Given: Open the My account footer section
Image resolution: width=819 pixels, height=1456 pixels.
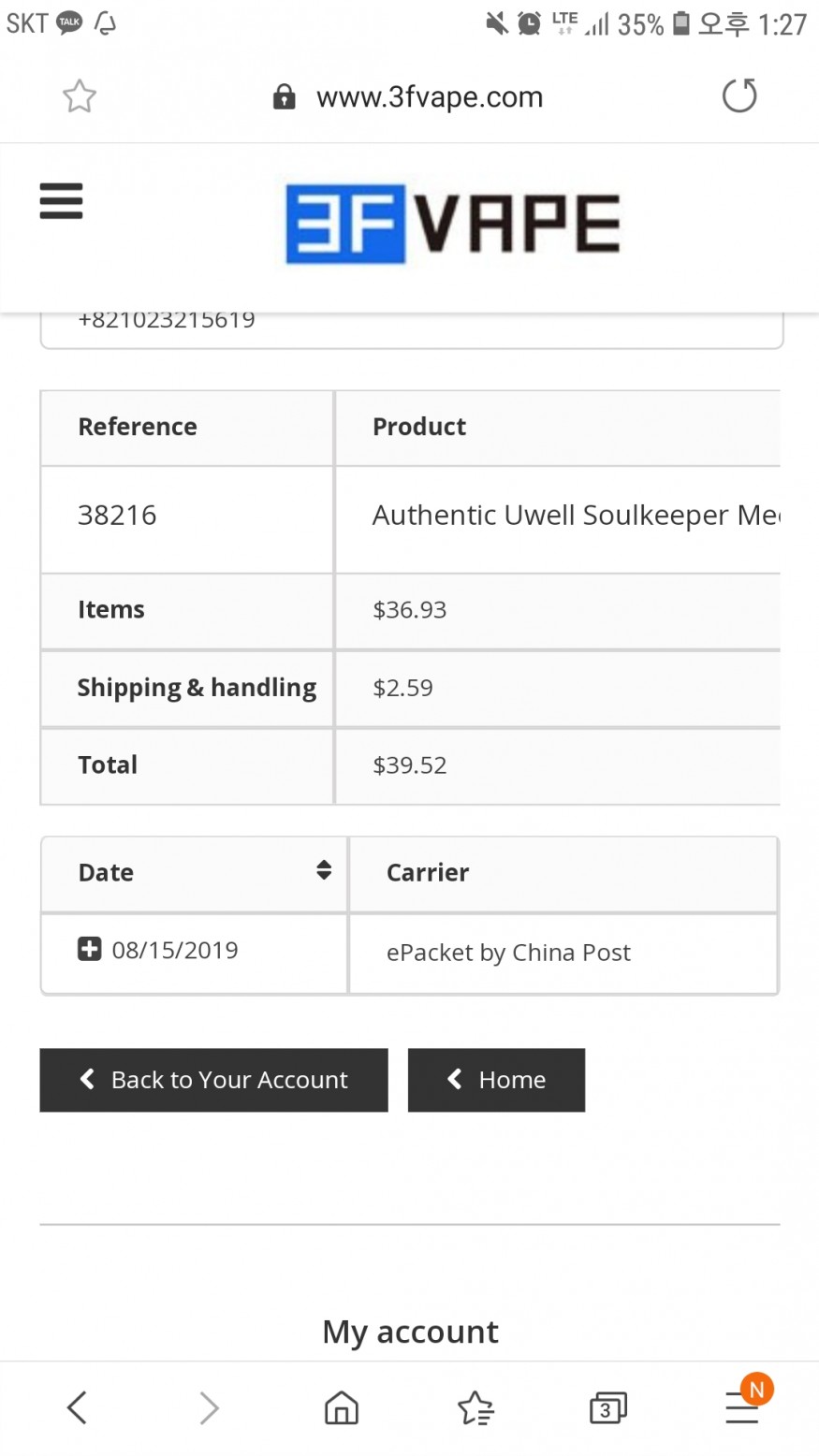Looking at the screenshot, I should tap(410, 1332).
